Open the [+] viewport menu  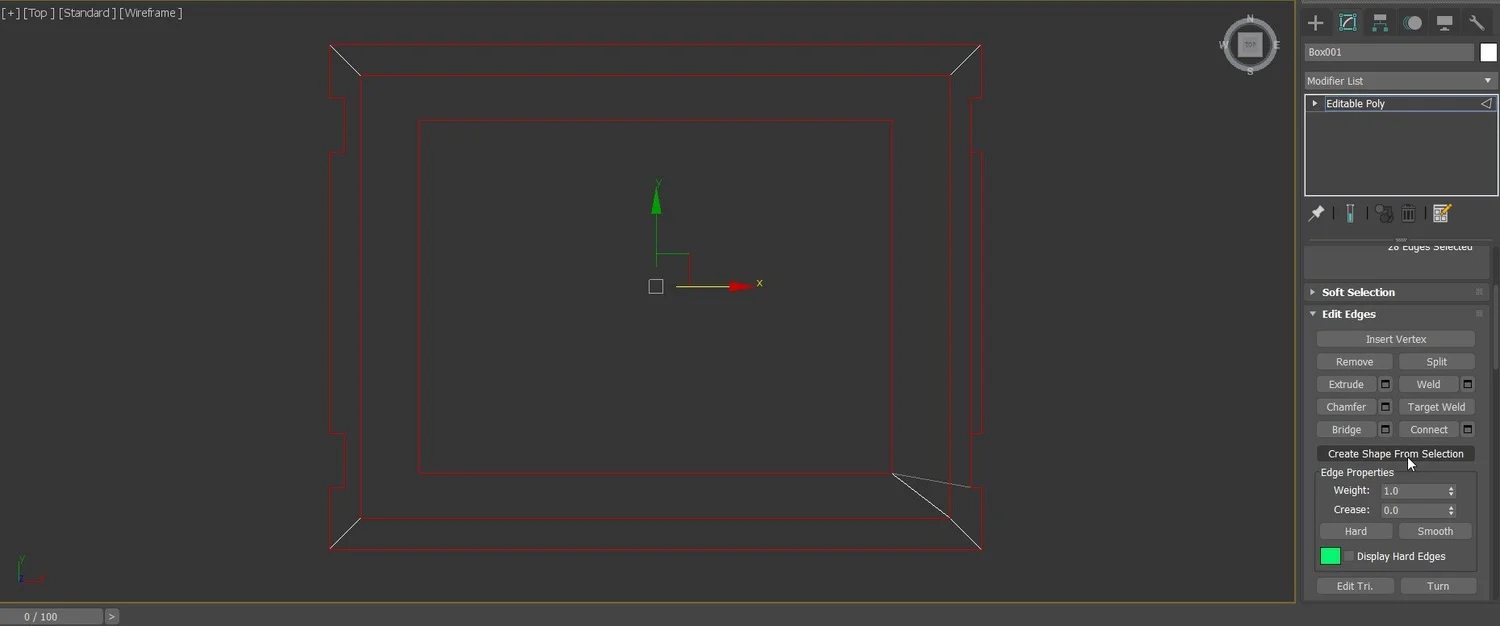[10, 13]
